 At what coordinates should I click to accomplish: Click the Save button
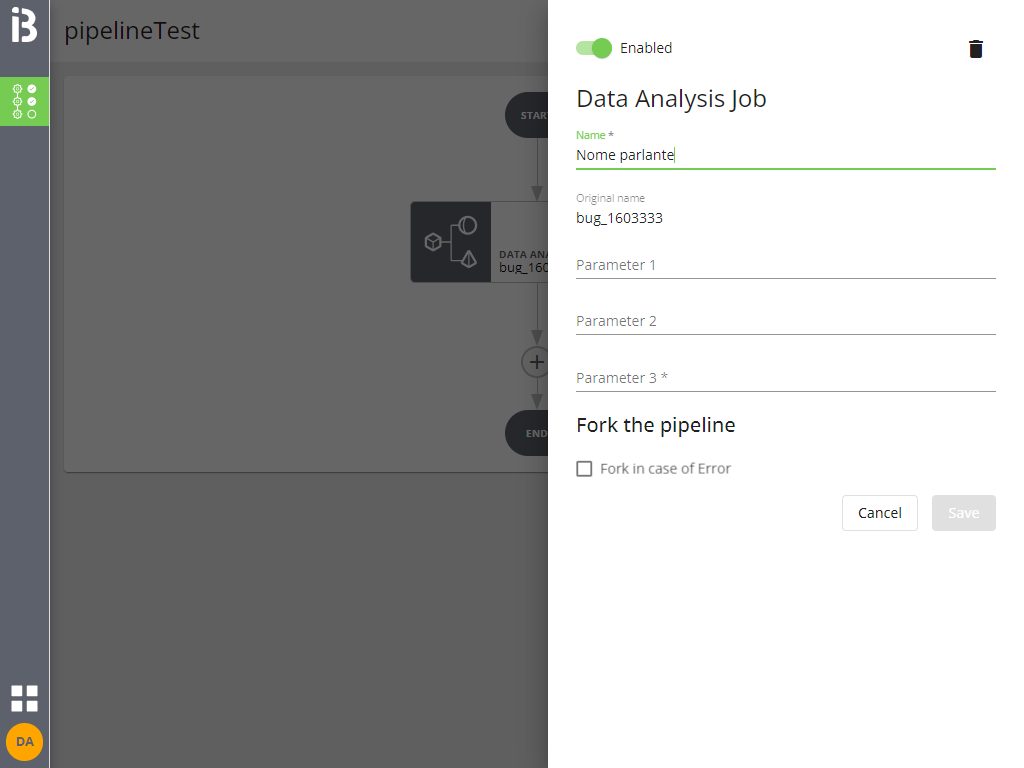tap(963, 513)
